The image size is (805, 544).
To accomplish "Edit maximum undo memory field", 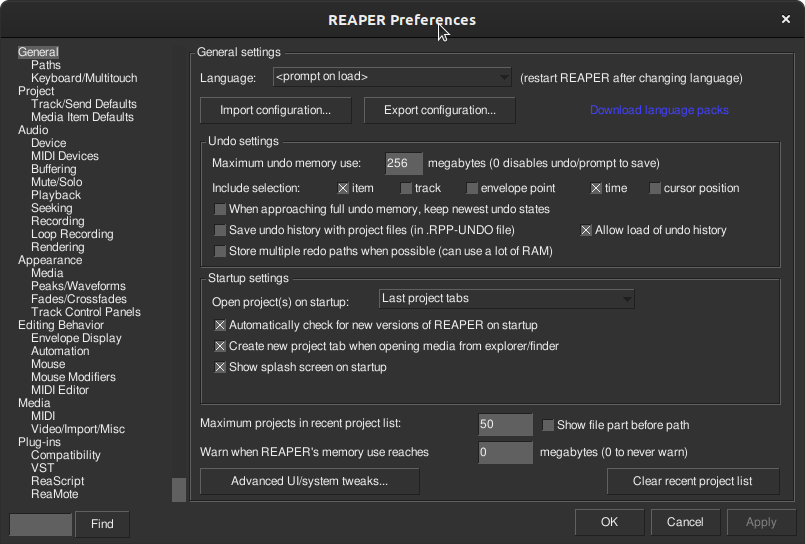I will [x=404, y=164].
